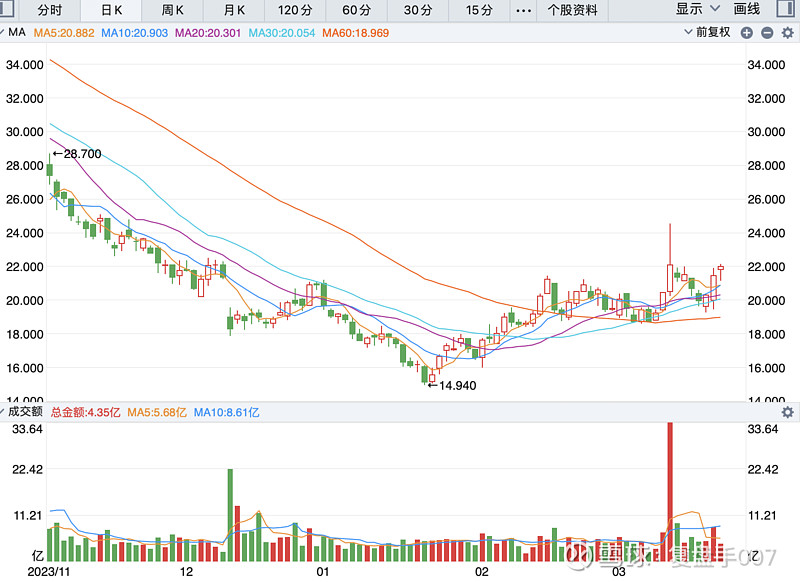Collapse the MA indicator chevron
The height and width of the screenshot is (582, 800).
[x=3, y=32]
